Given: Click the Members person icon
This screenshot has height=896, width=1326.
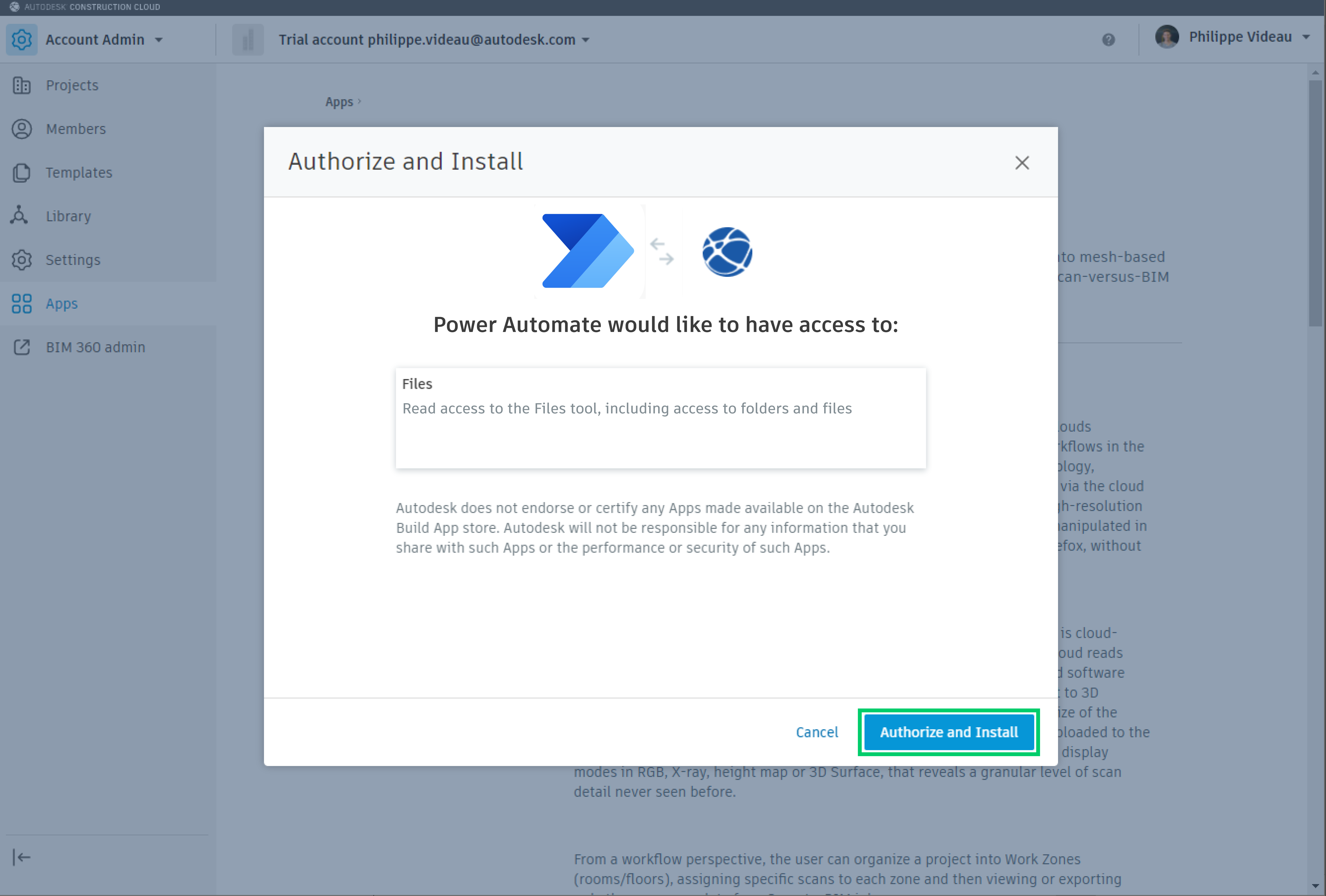Looking at the screenshot, I should pos(22,129).
